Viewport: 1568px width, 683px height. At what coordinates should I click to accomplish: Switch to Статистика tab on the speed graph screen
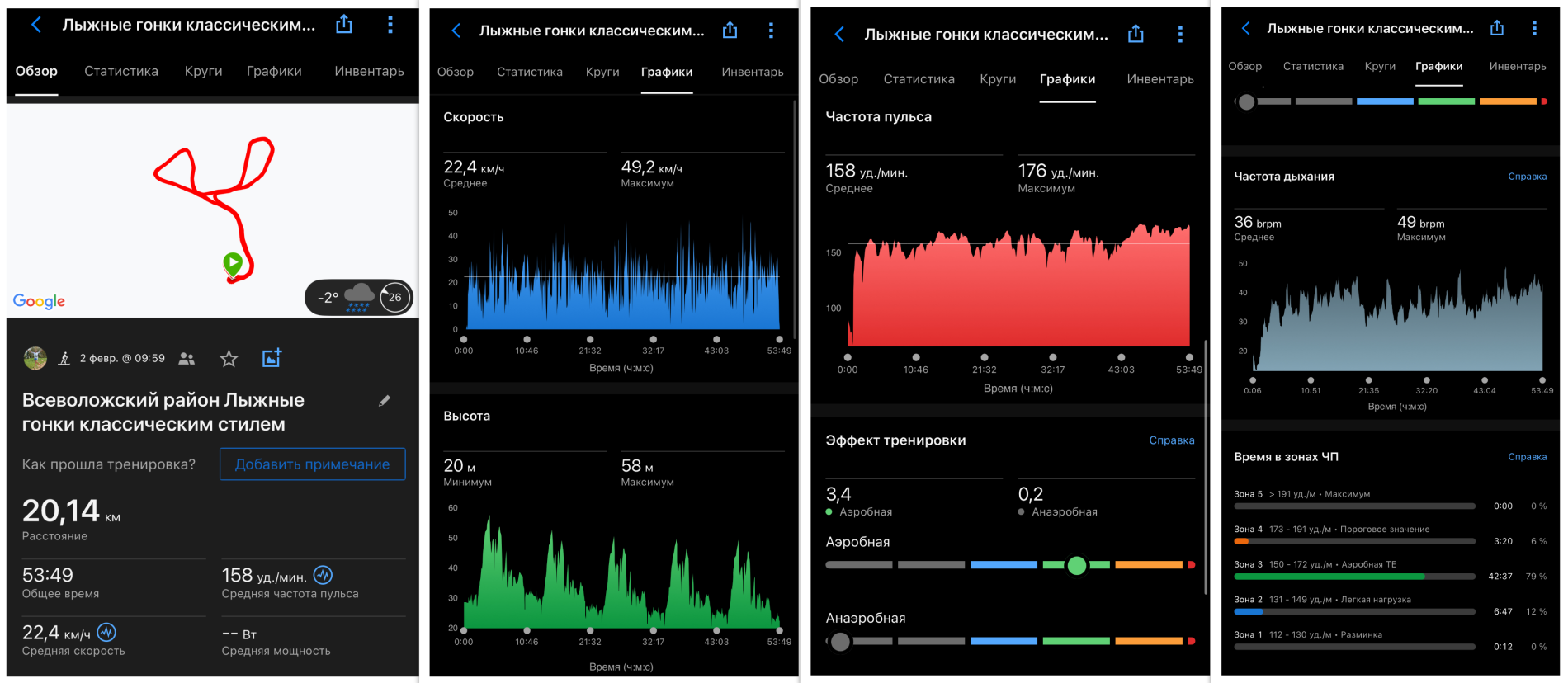click(530, 72)
